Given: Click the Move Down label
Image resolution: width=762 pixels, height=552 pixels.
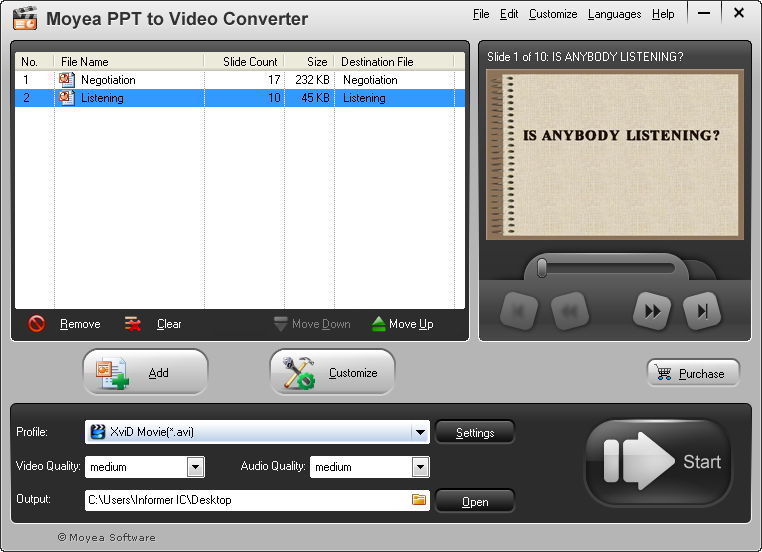Looking at the screenshot, I should point(321,324).
